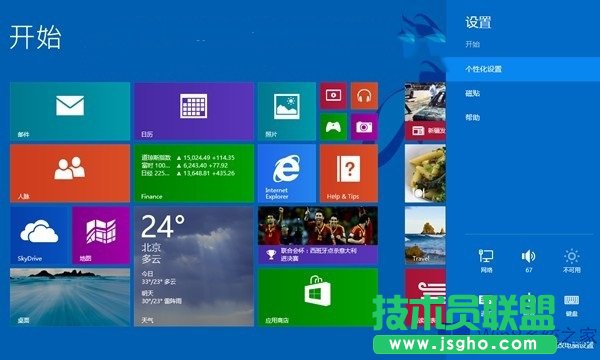The image size is (600, 360).
Task: Open the Finance stock tile
Action: click(x=194, y=173)
